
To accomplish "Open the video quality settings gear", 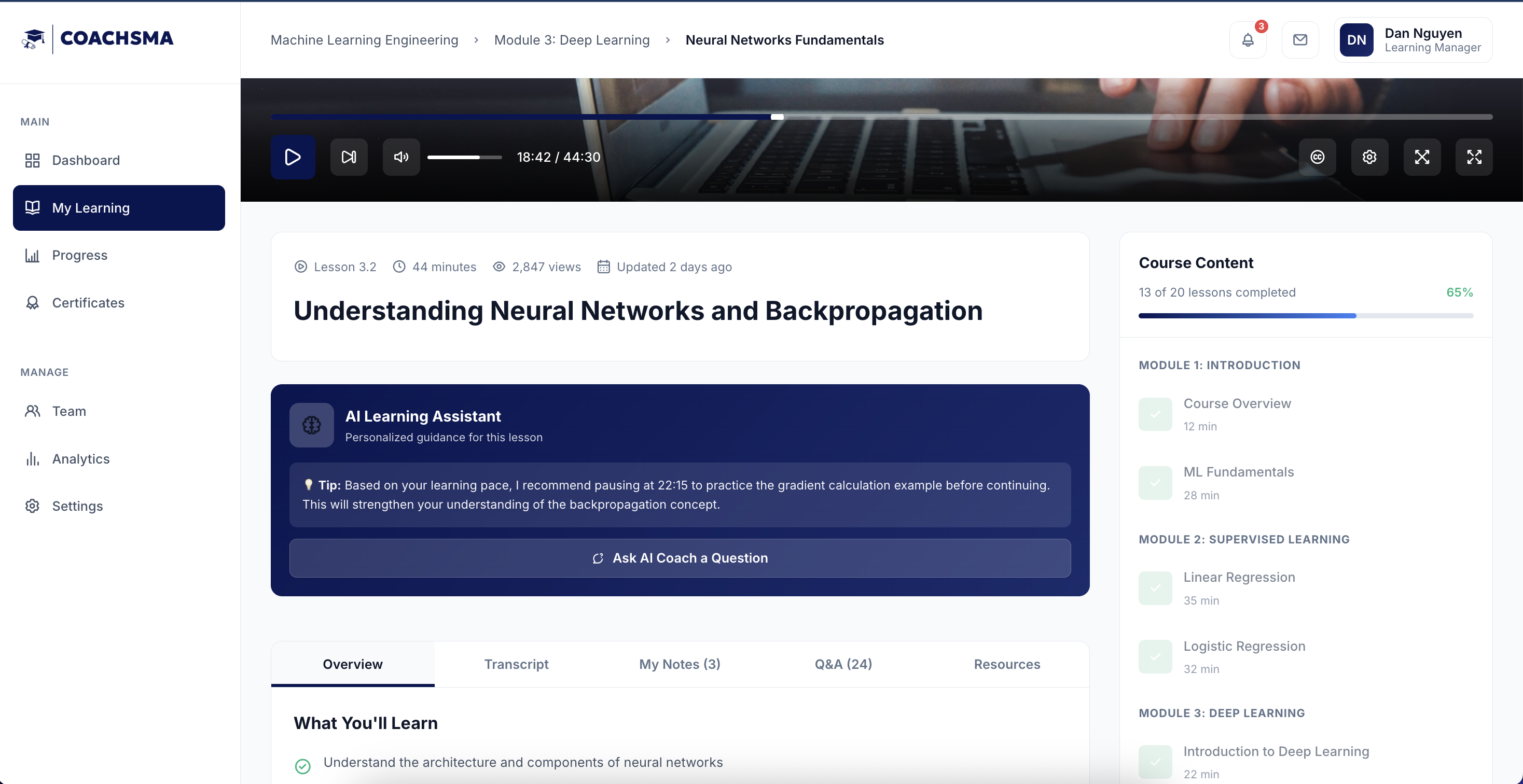I will click(1370, 157).
